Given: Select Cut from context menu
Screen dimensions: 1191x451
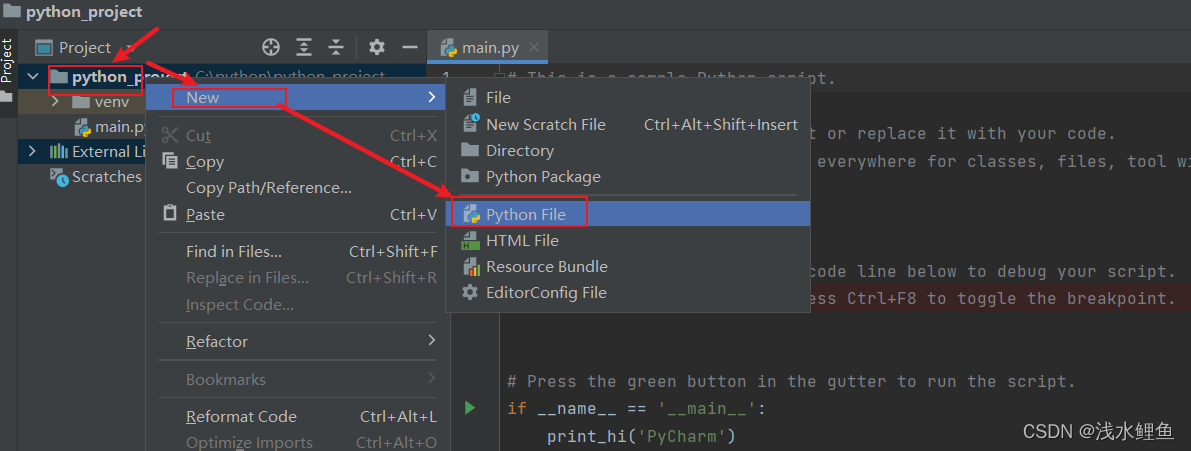Looking at the screenshot, I should click(296, 136).
